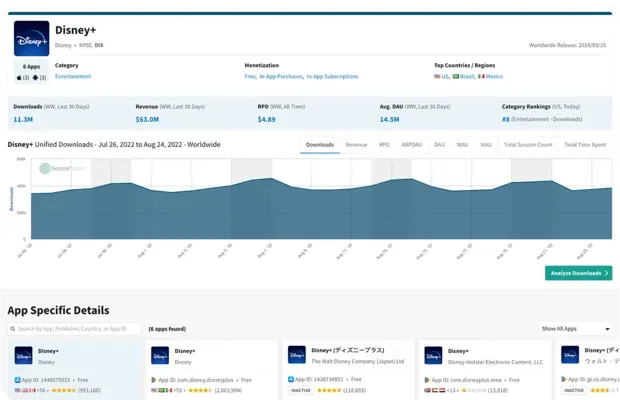Image resolution: width=620 pixels, height=400 pixels.
Task: Open the Show All Apps dropdown
Action: pos(575,328)
